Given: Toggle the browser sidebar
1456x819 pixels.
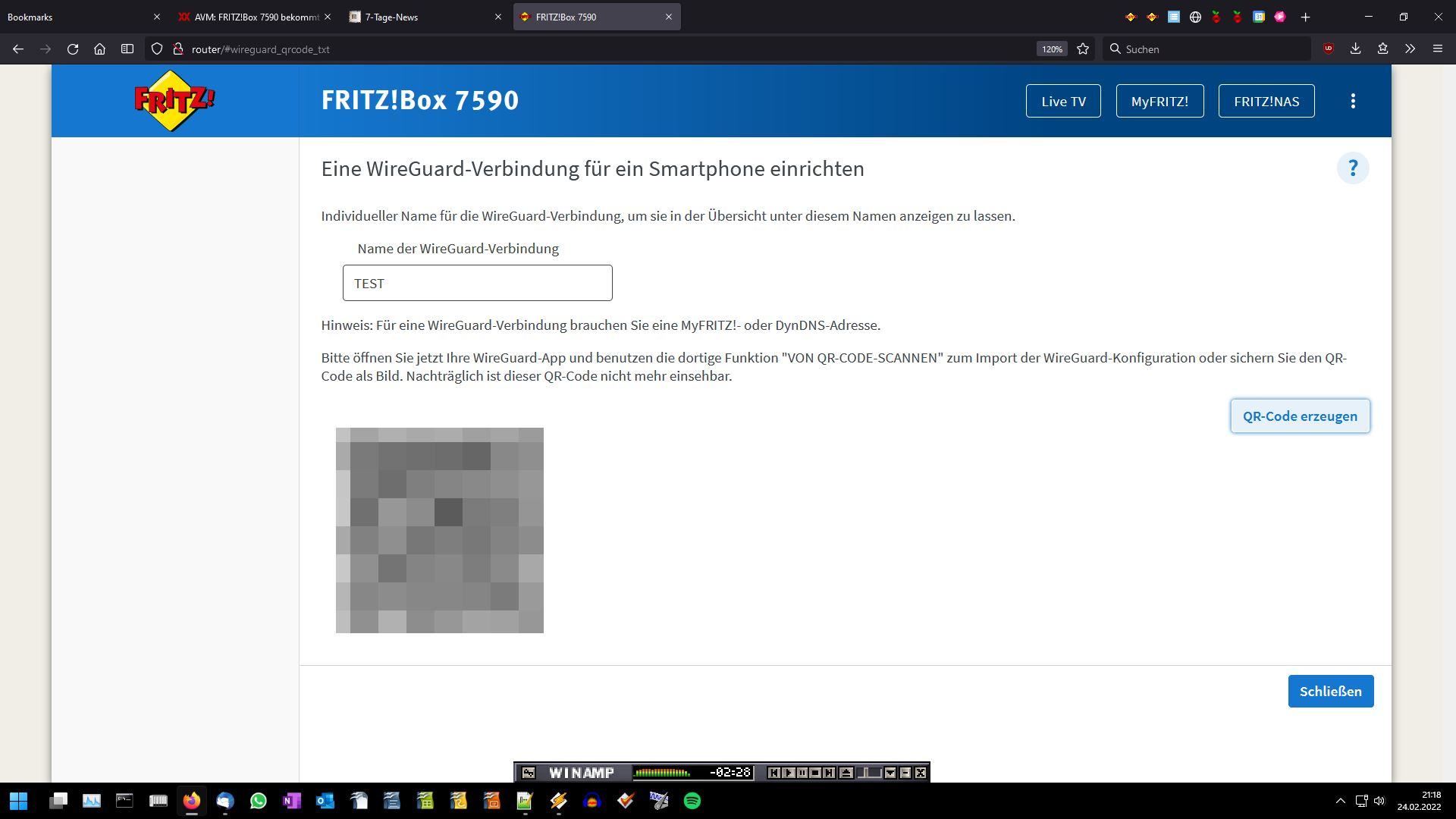Looking at the screenshot, I should [127, 49].
